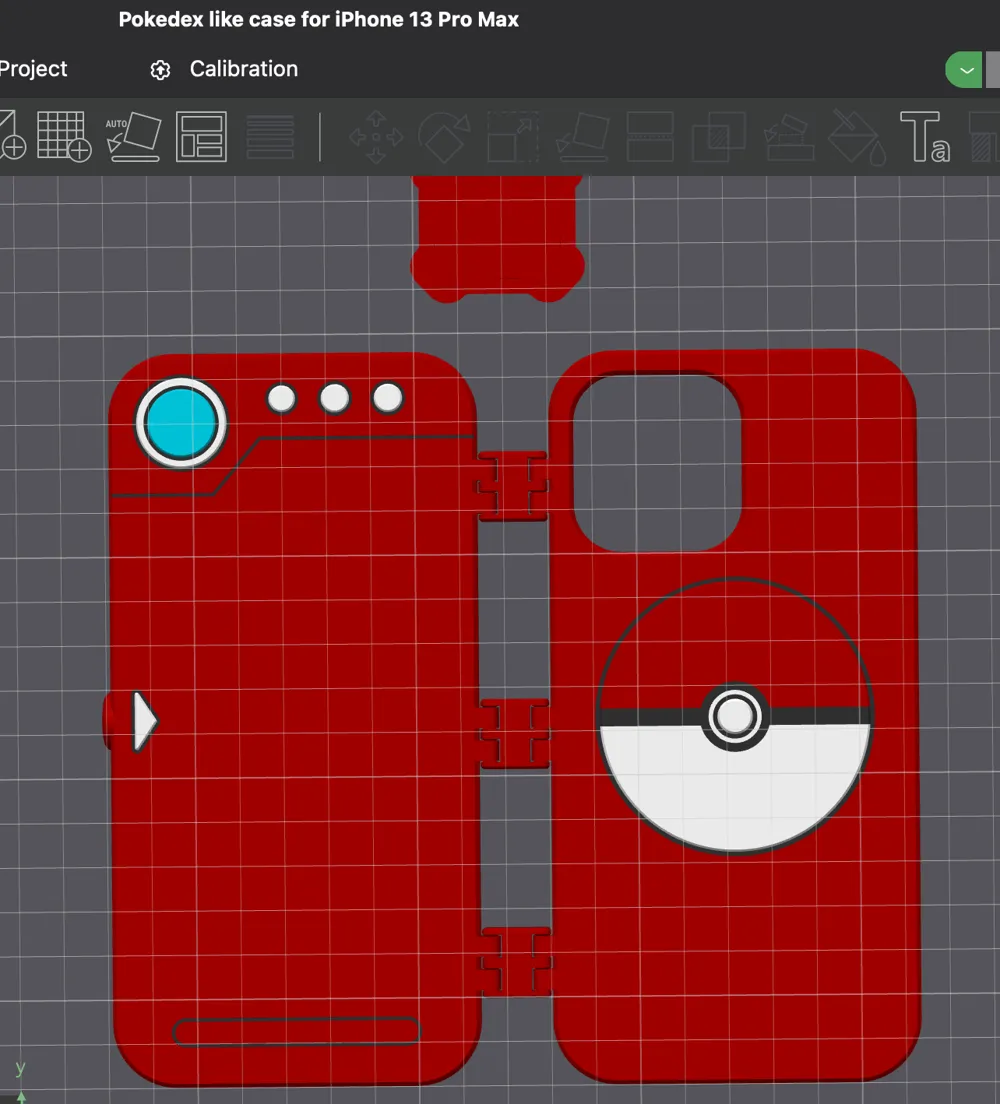The image size is (1000, 1104).
Task: Expand the green dropdown chevron button
Action: tap(964, 70)
